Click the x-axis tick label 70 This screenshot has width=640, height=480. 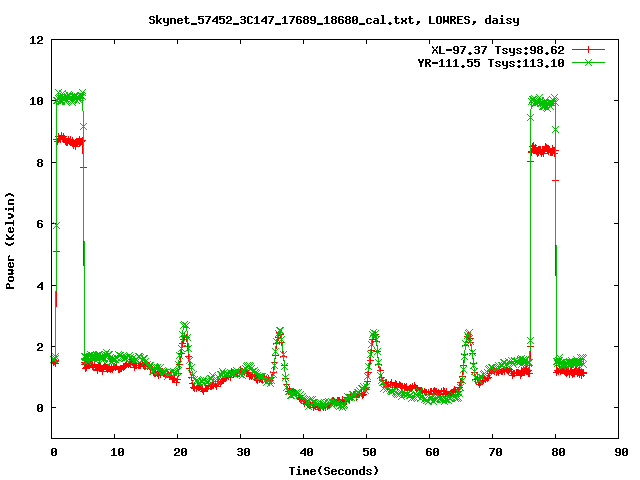[495, 452]
